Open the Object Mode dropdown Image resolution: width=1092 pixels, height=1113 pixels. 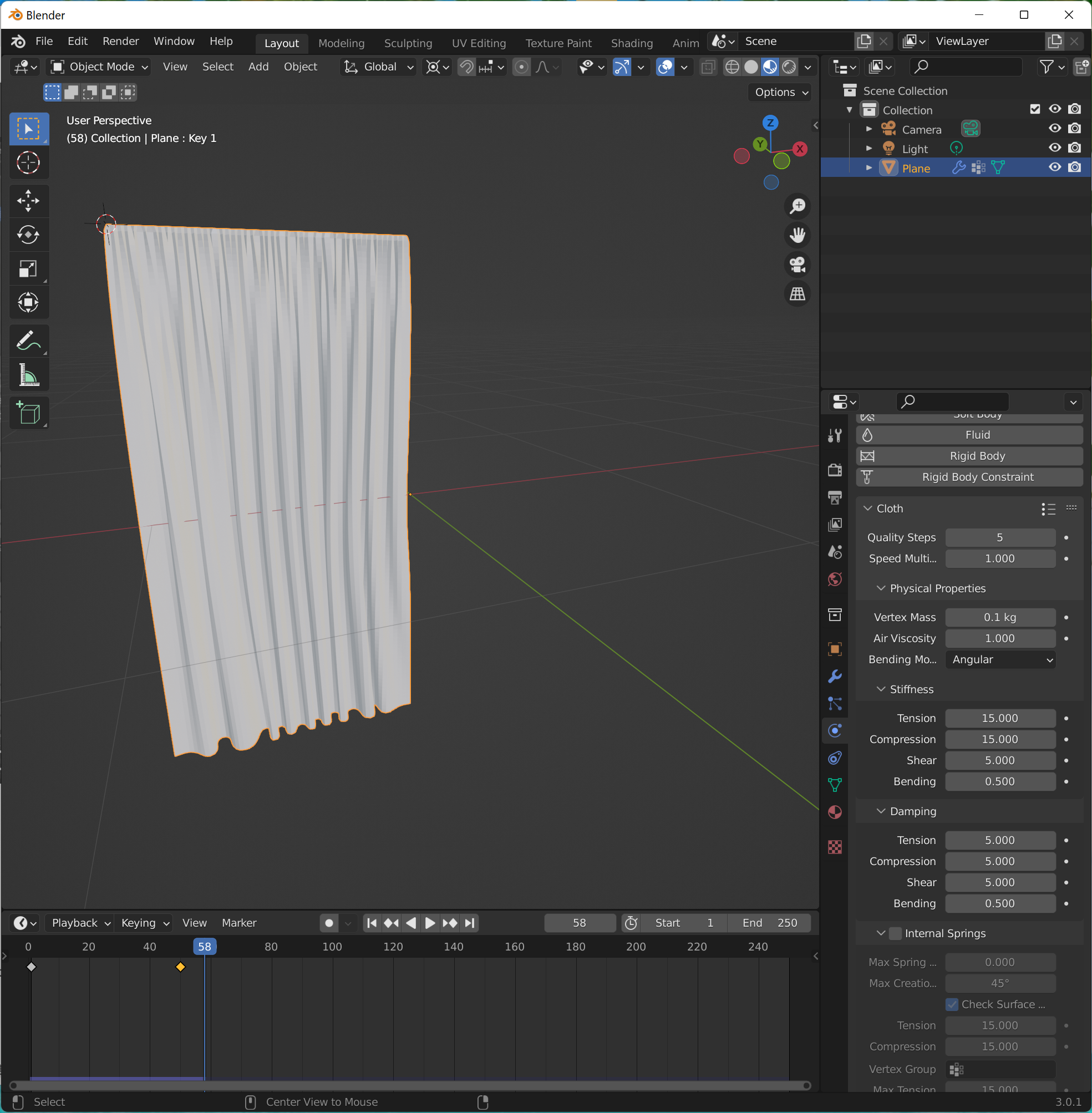100,67
